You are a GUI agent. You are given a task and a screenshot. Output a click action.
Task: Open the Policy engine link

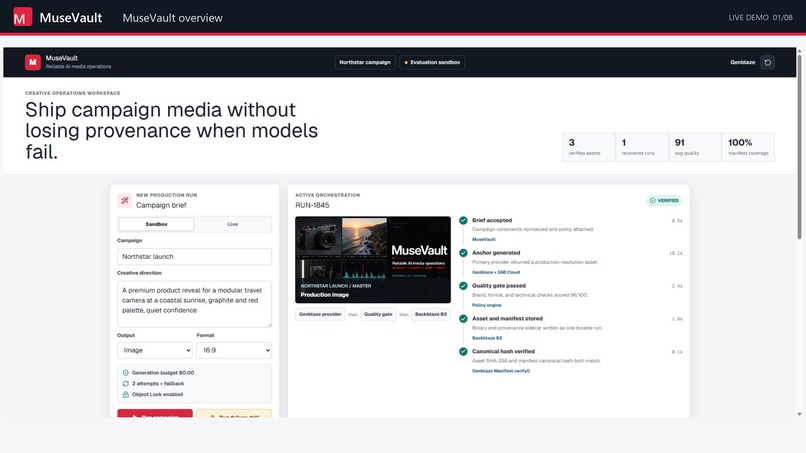[x=487, y=305]
